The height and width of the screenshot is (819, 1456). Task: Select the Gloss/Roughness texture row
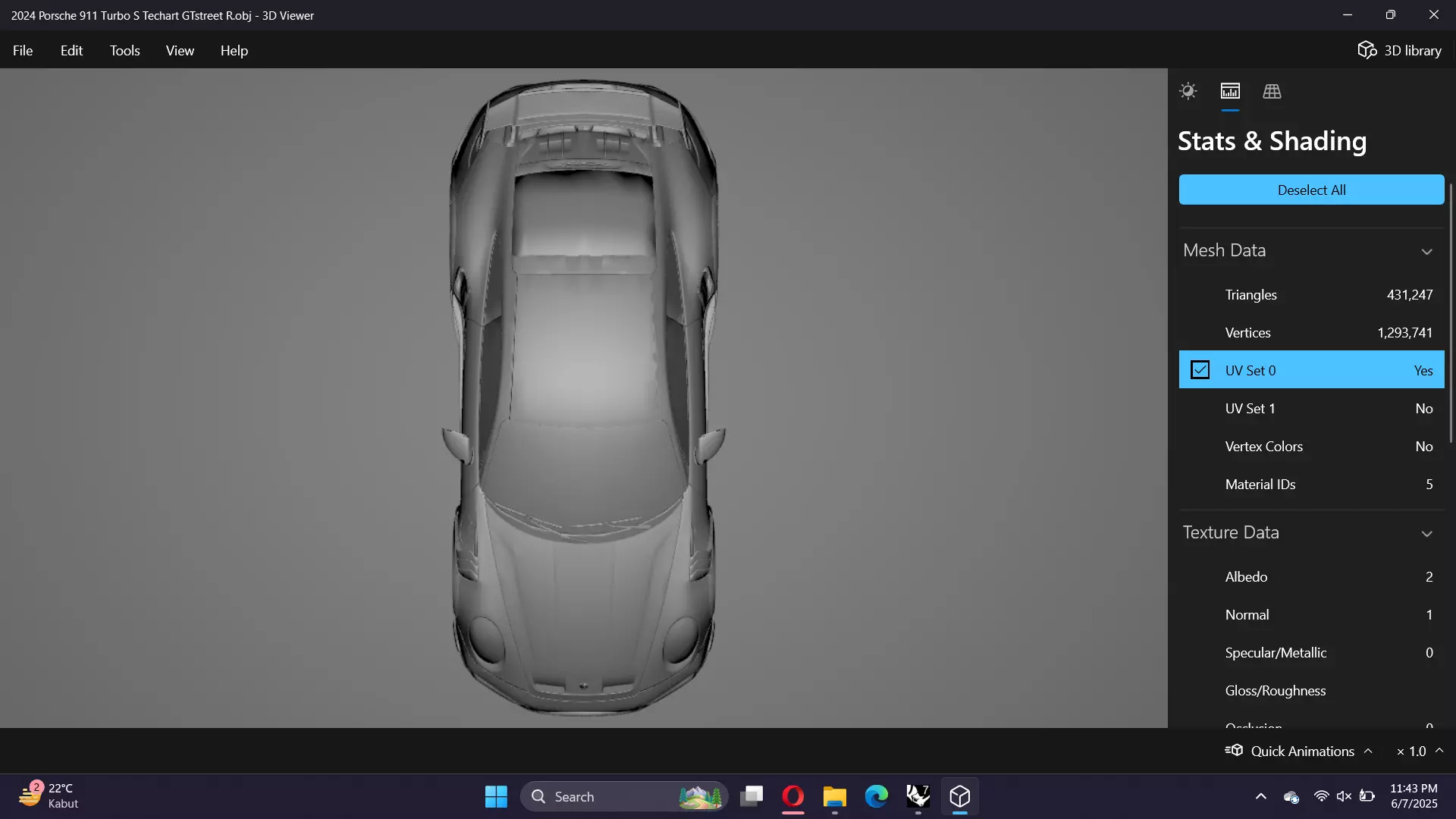click(1311, 690)
